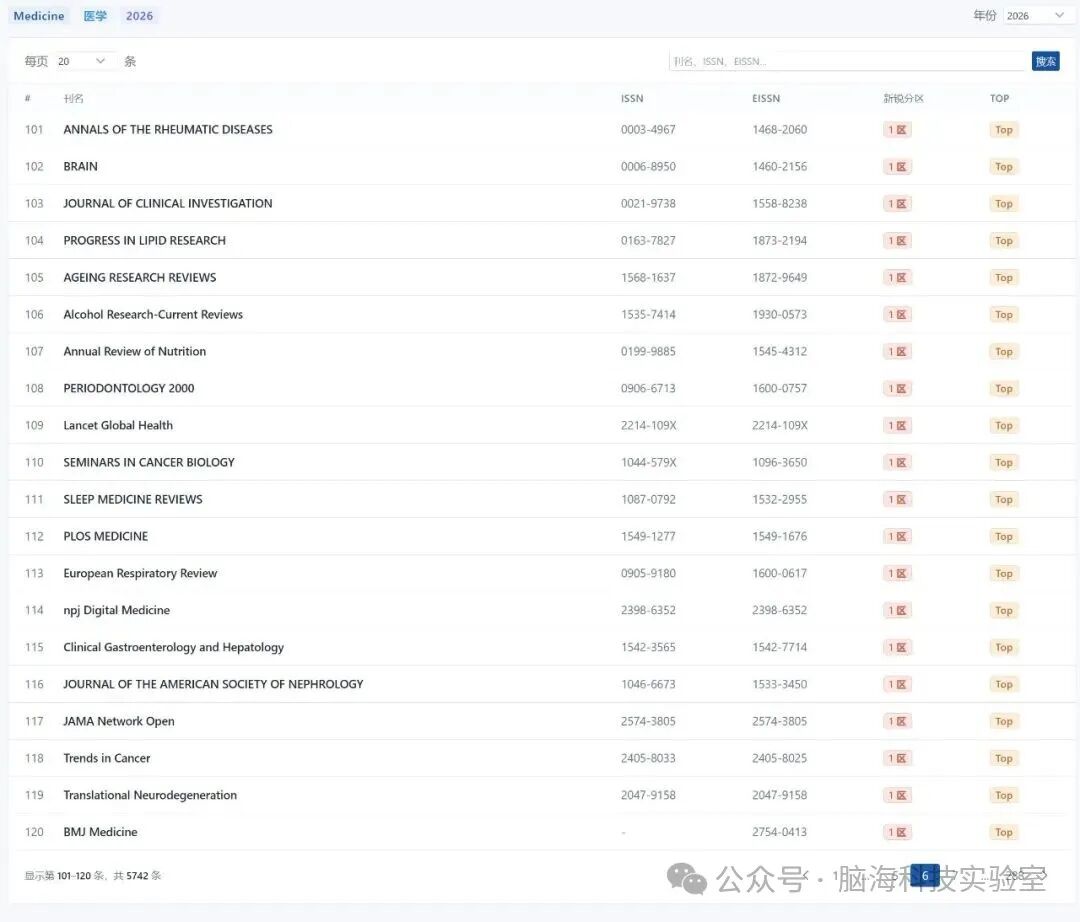Click the 刊名 column header

74,98
